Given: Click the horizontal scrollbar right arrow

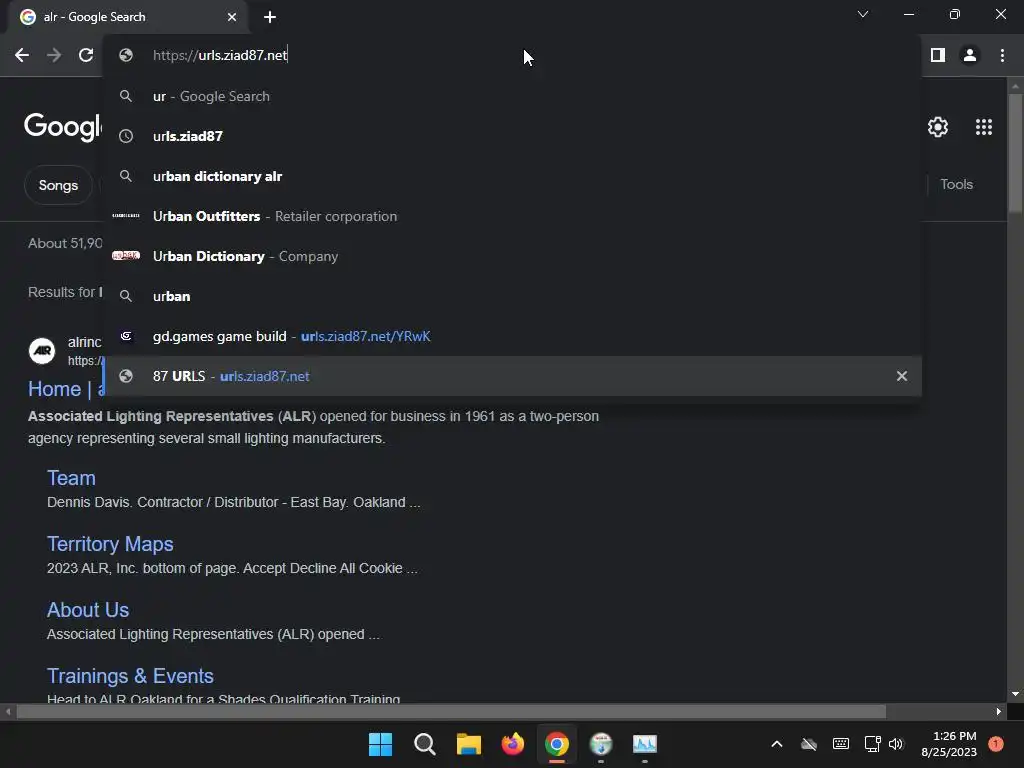Looking at the screenshot, I should [x=999, y=711].
